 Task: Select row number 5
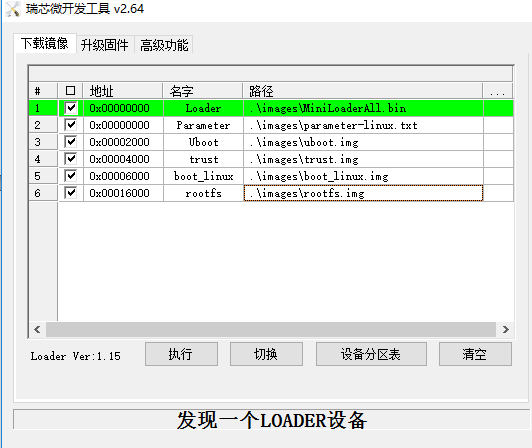(x=43, y=176)
